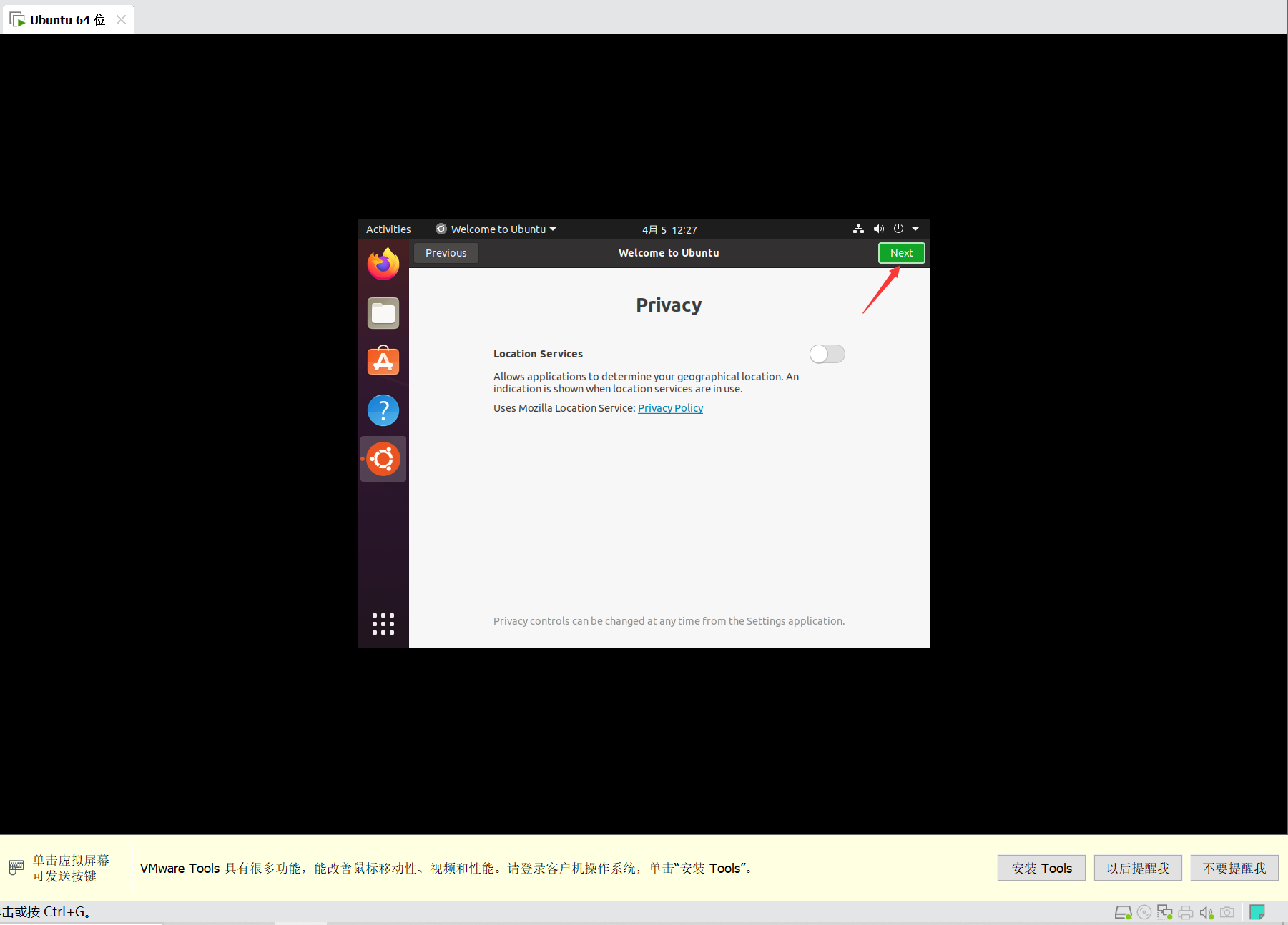Screen dimensions: 1288x925
Task: Toggle the Location Services switch
Action: tap(827, 354)
